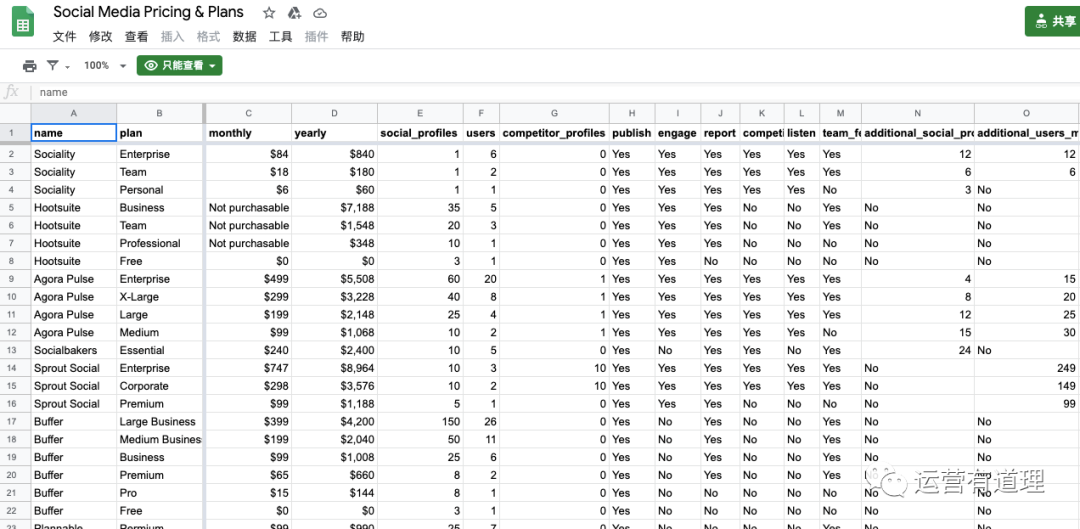Select the X-Large plan cell

tap(160, 297)
